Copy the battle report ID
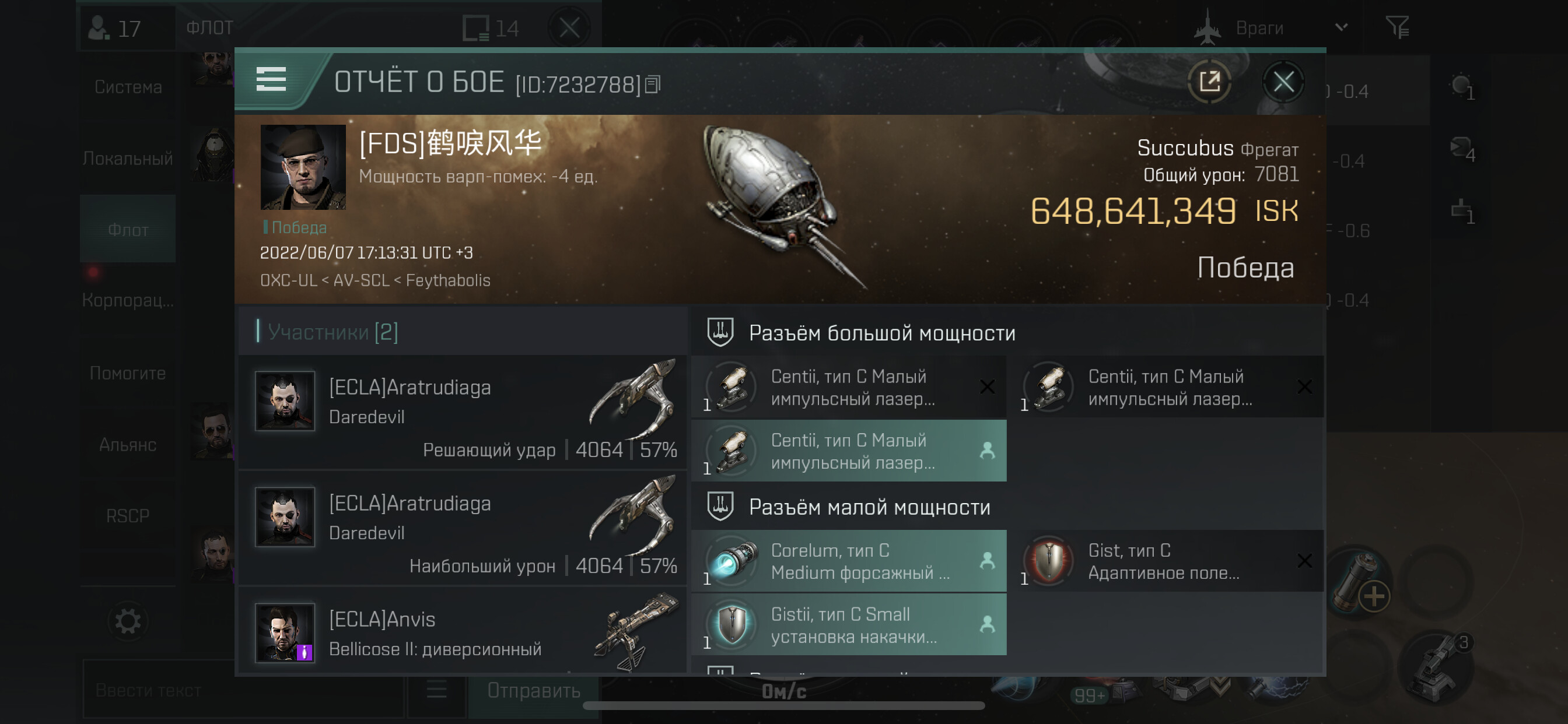Viewport: 1568px width, 724px height. tap(653, 85)
